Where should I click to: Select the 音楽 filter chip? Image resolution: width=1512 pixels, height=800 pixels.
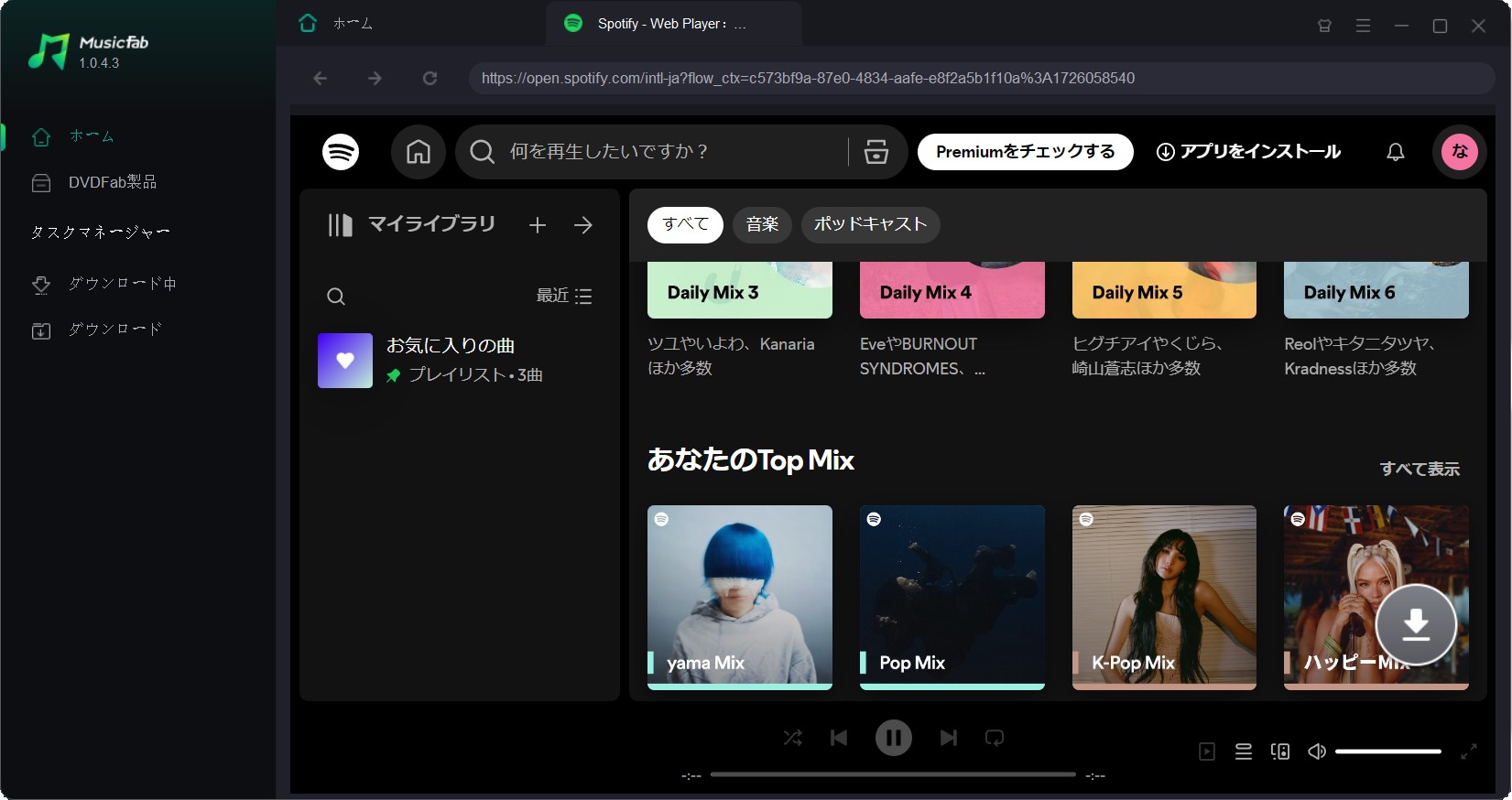[762, 225]
